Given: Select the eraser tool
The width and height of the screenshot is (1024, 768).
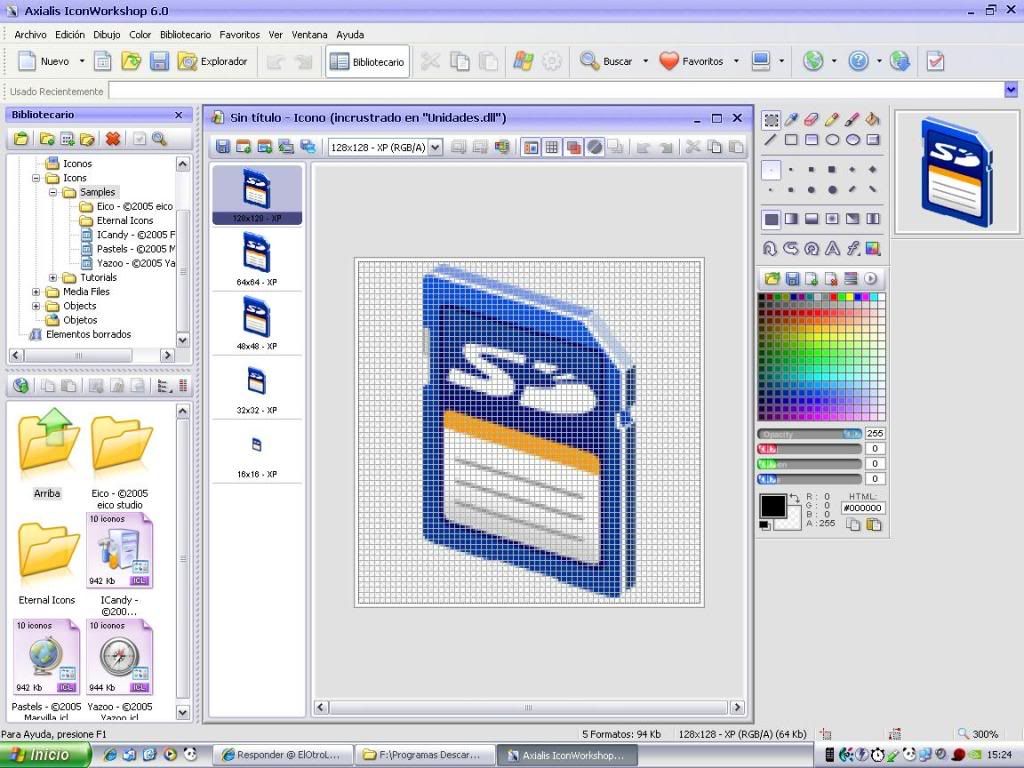Looking at the screenshot, I should click(811, 120).
